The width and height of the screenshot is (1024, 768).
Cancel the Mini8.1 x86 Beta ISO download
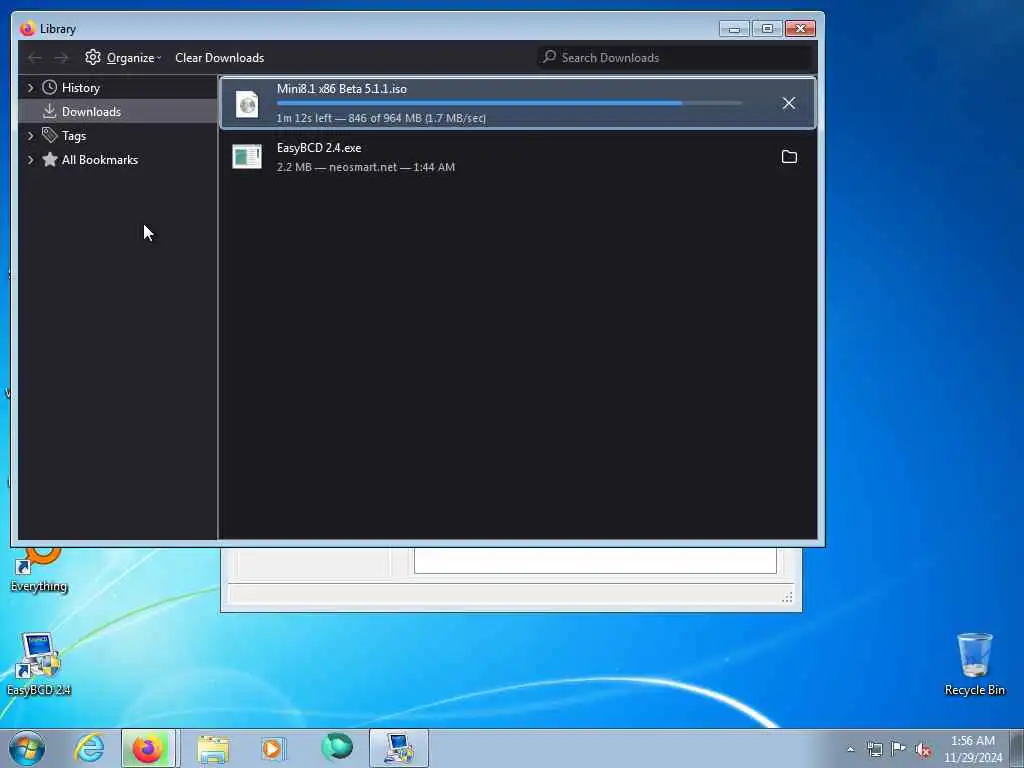(x=788, y=103)
